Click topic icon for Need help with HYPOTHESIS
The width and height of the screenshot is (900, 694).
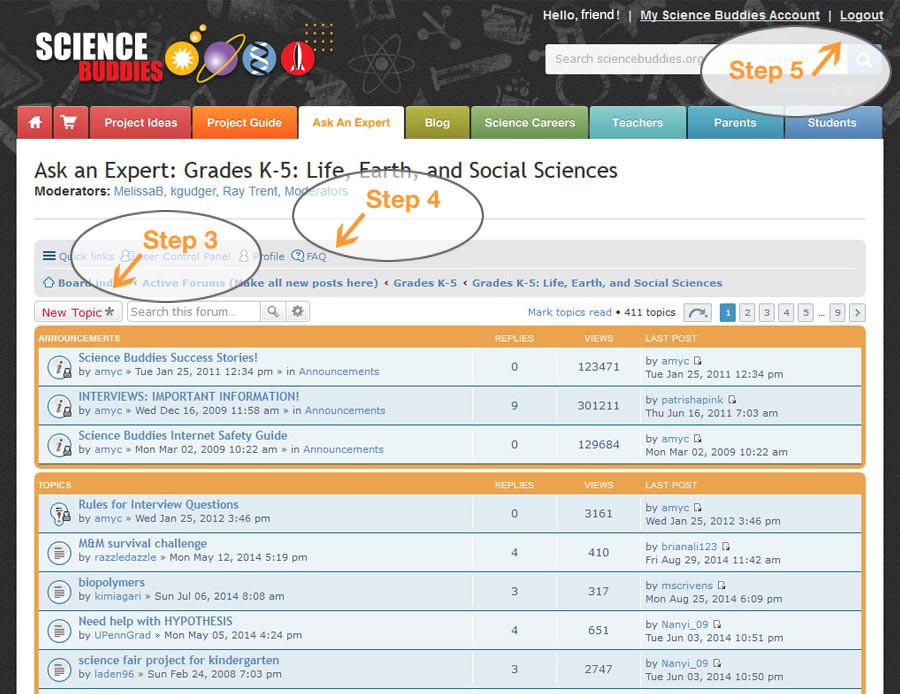click(59, 630)
